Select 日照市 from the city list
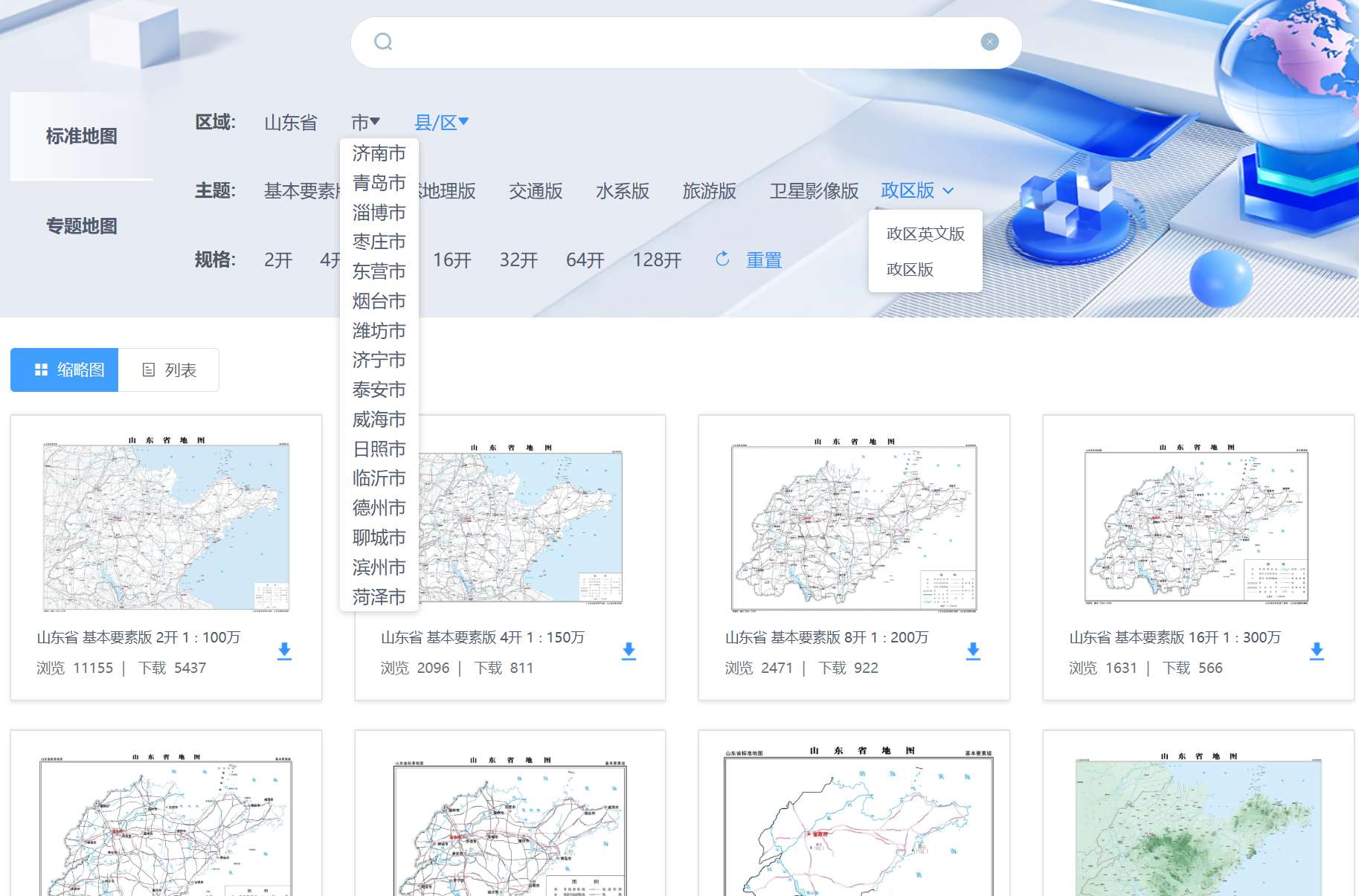This screenshot has width=1359, height=896. point(379,449)
